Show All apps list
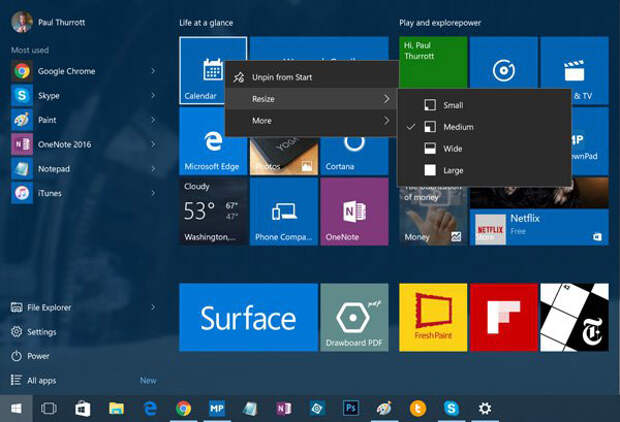This screenshot has width=620, height=422. click(34, 380)
